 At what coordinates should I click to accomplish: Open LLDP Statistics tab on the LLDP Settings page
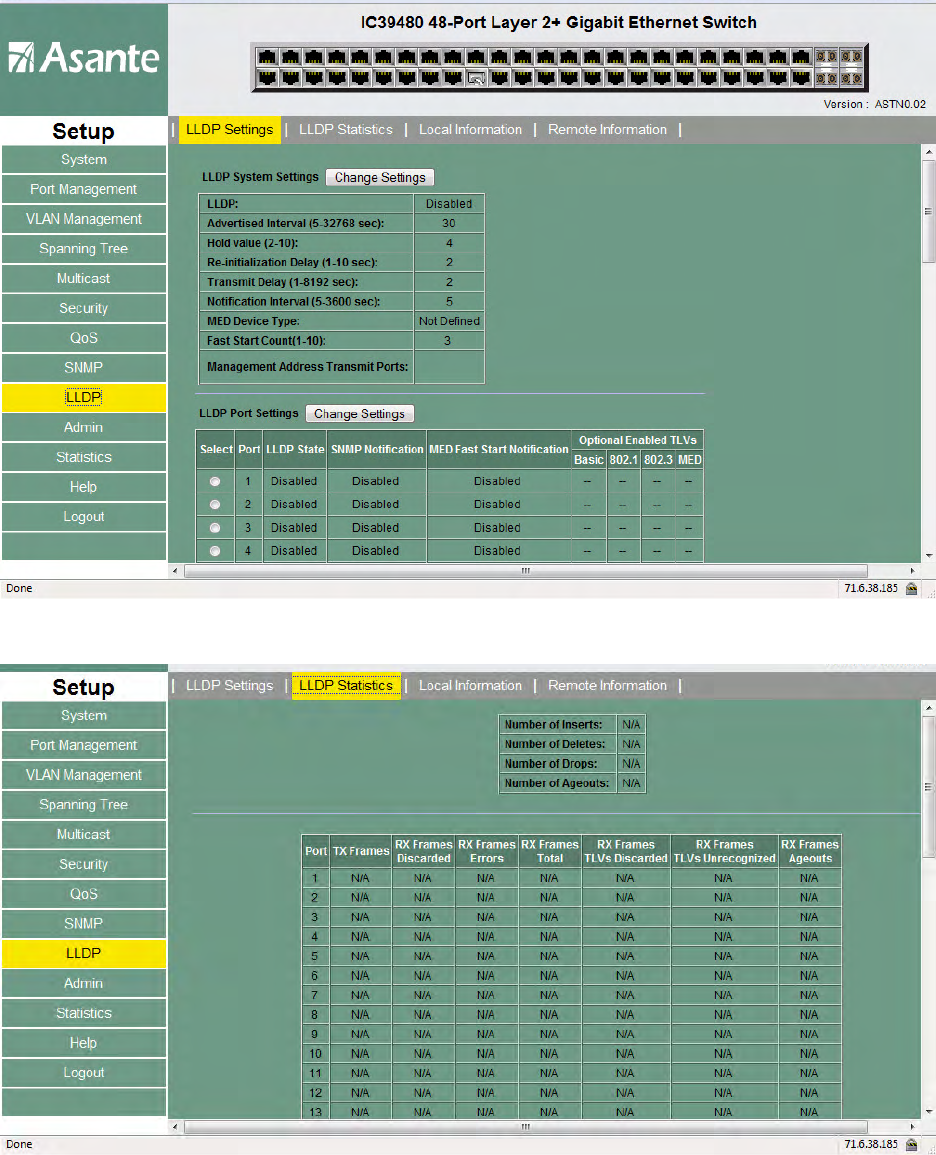pyautogui.click(x=345, y=130)
